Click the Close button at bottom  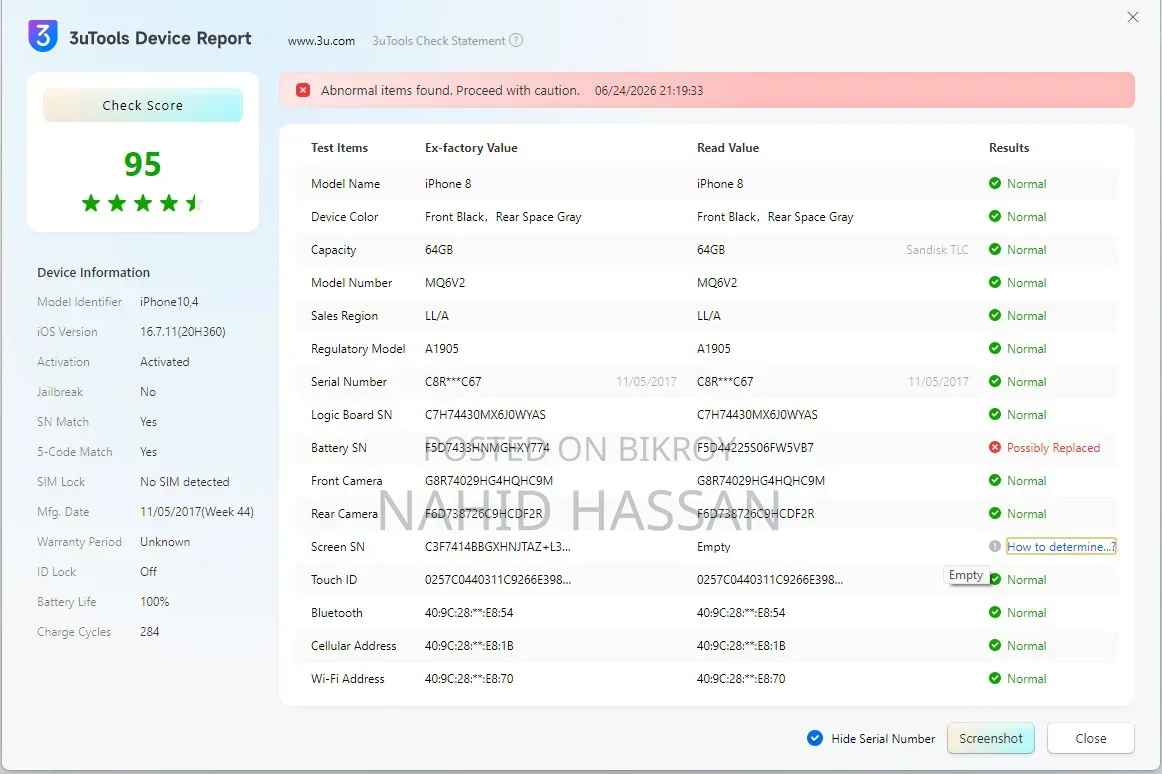(1091, 738)
